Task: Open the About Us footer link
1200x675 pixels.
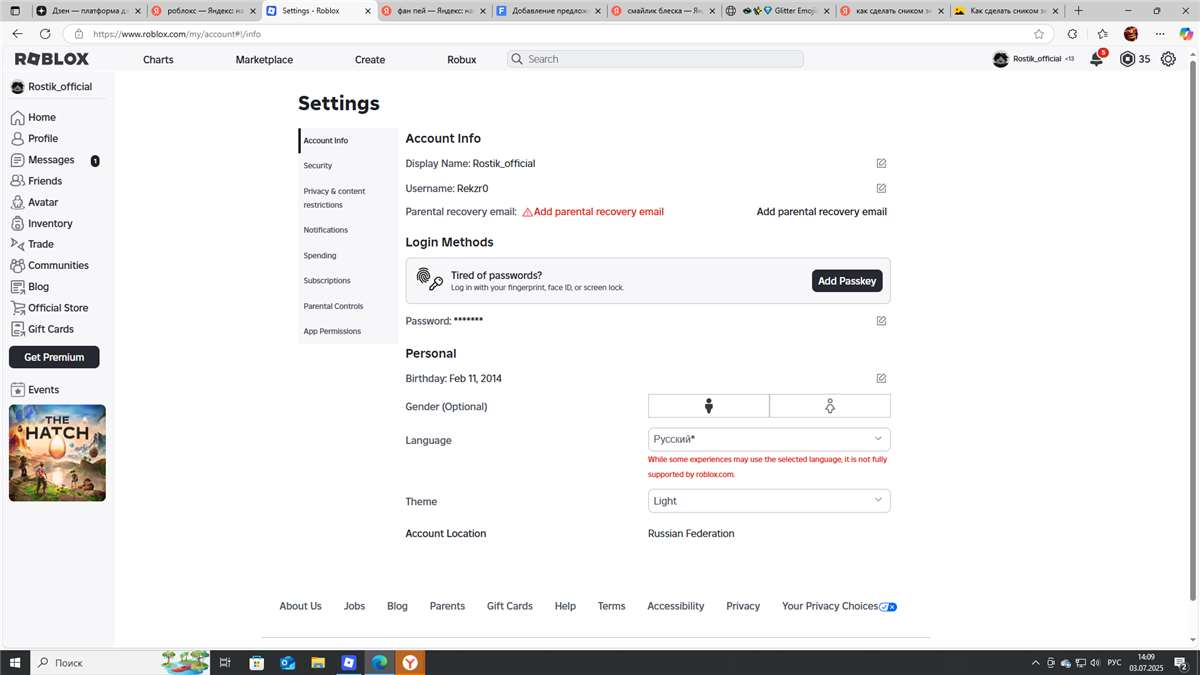Action: tap(300, 606)
